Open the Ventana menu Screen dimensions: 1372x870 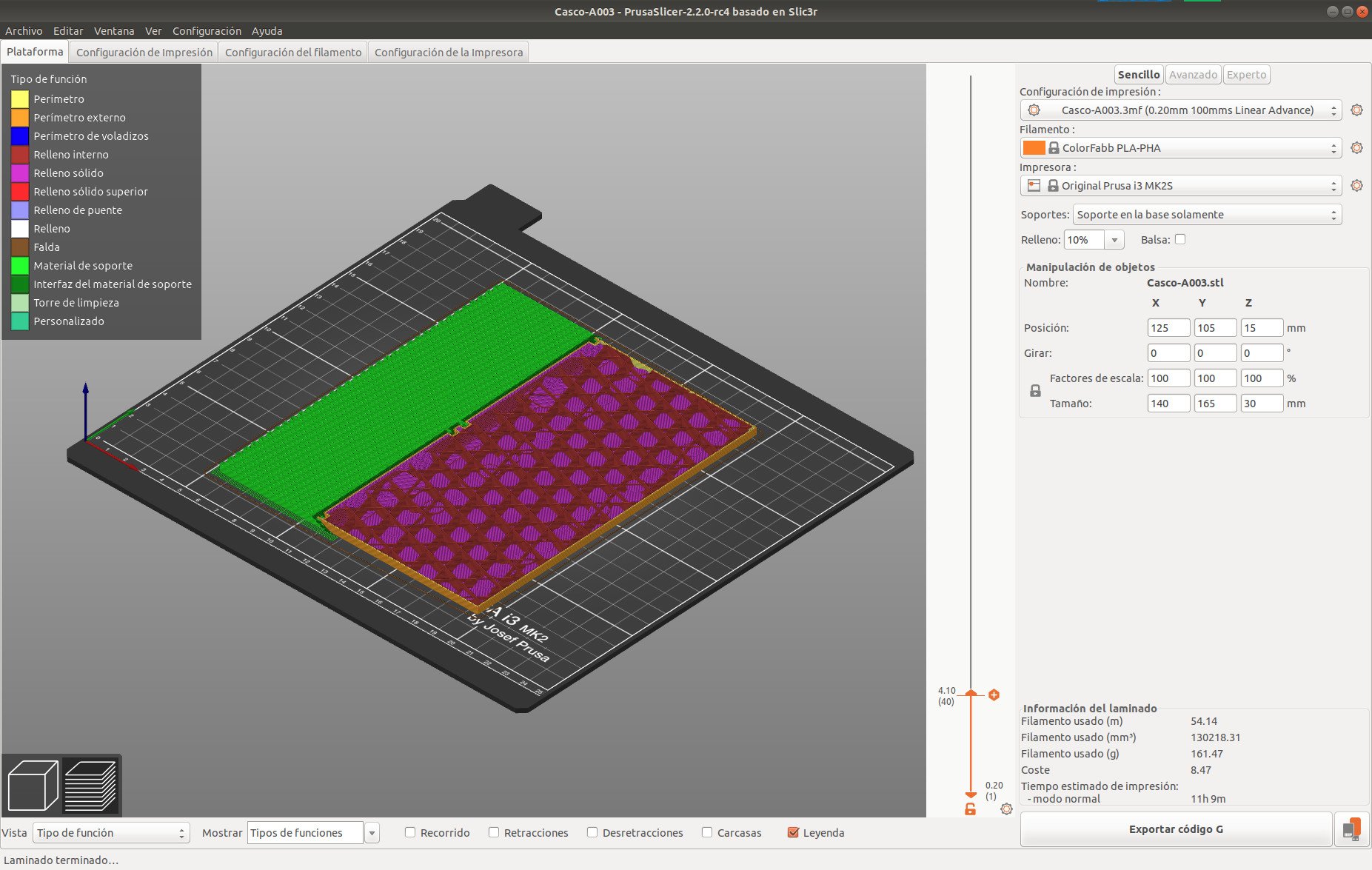[x=114, y=31]
